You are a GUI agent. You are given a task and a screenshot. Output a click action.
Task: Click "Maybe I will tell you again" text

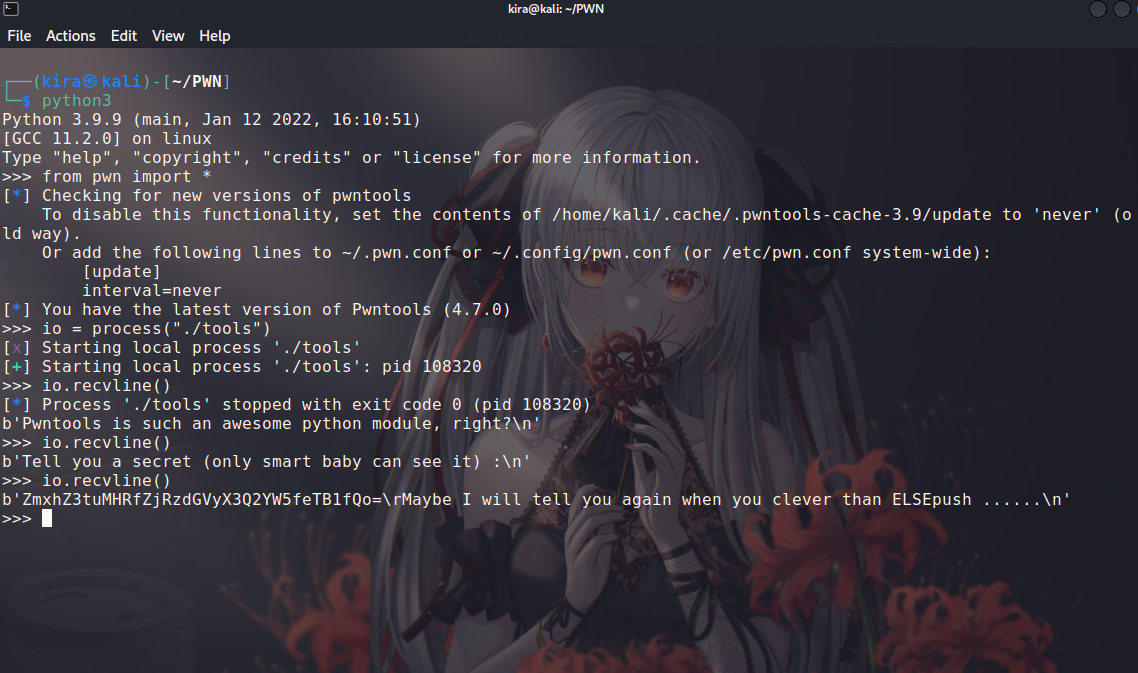pyautogui.click(x=556, y=499)
